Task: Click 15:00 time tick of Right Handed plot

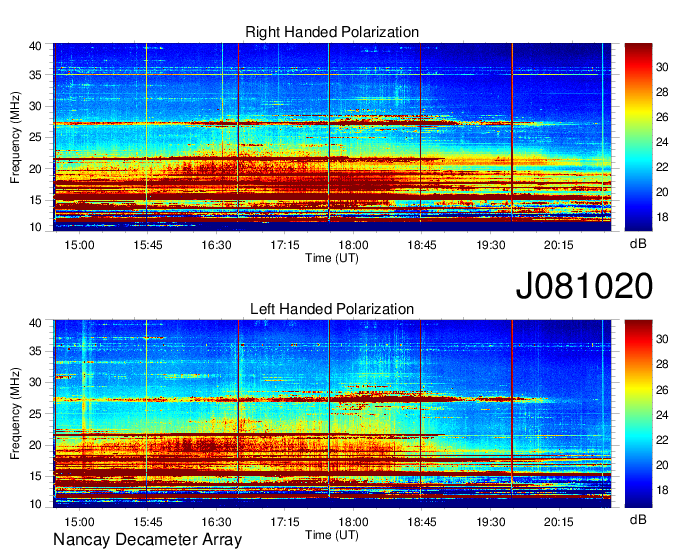Action: pyautogui.click(x=79, y=245)
